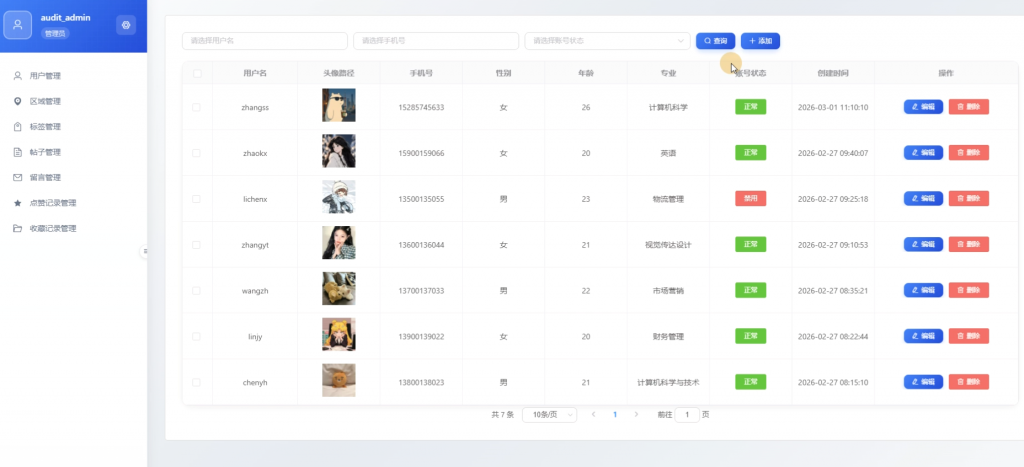Viewport: 1024px width, 467px height.
Task: Check the row checkbox for zhangss
Action: coord(197,107)
